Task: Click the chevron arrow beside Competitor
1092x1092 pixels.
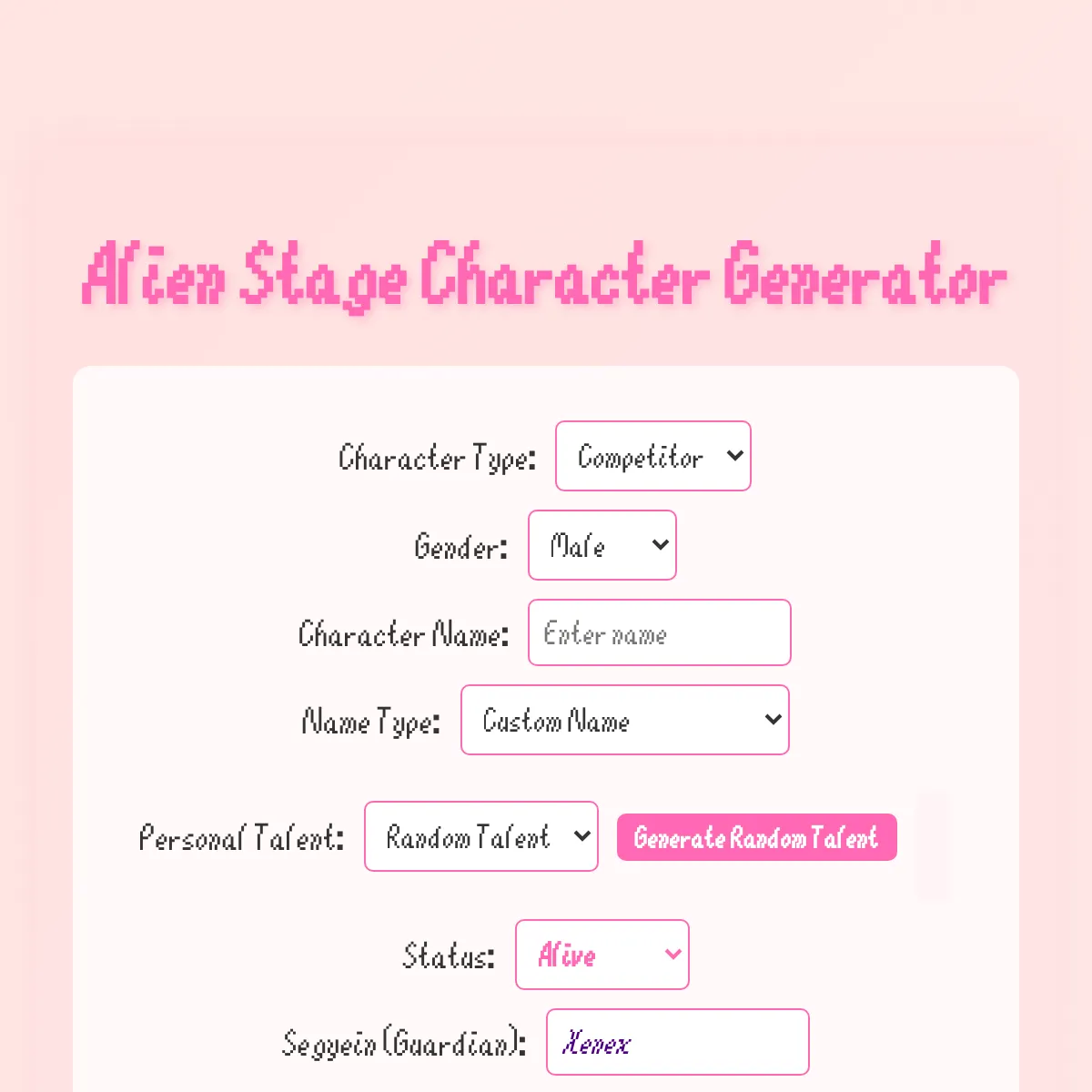Action: coord(735,455)
